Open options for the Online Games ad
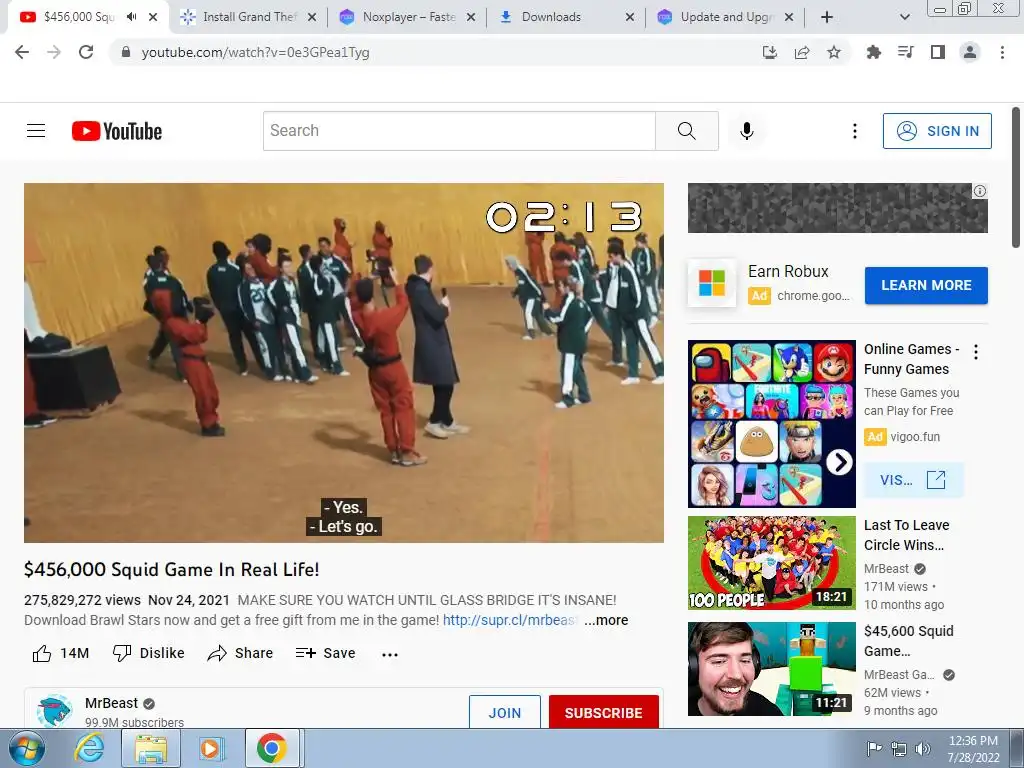 976,352
